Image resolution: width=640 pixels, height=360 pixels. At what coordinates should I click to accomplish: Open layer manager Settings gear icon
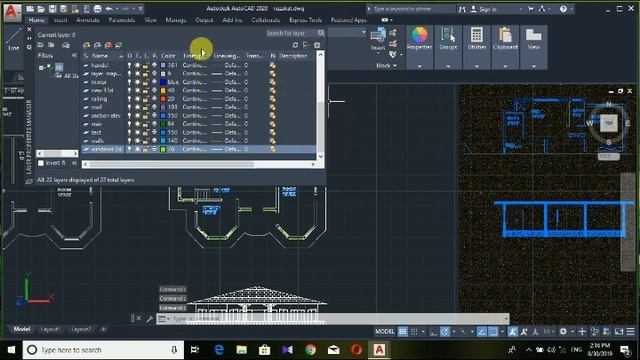(317, 45)
